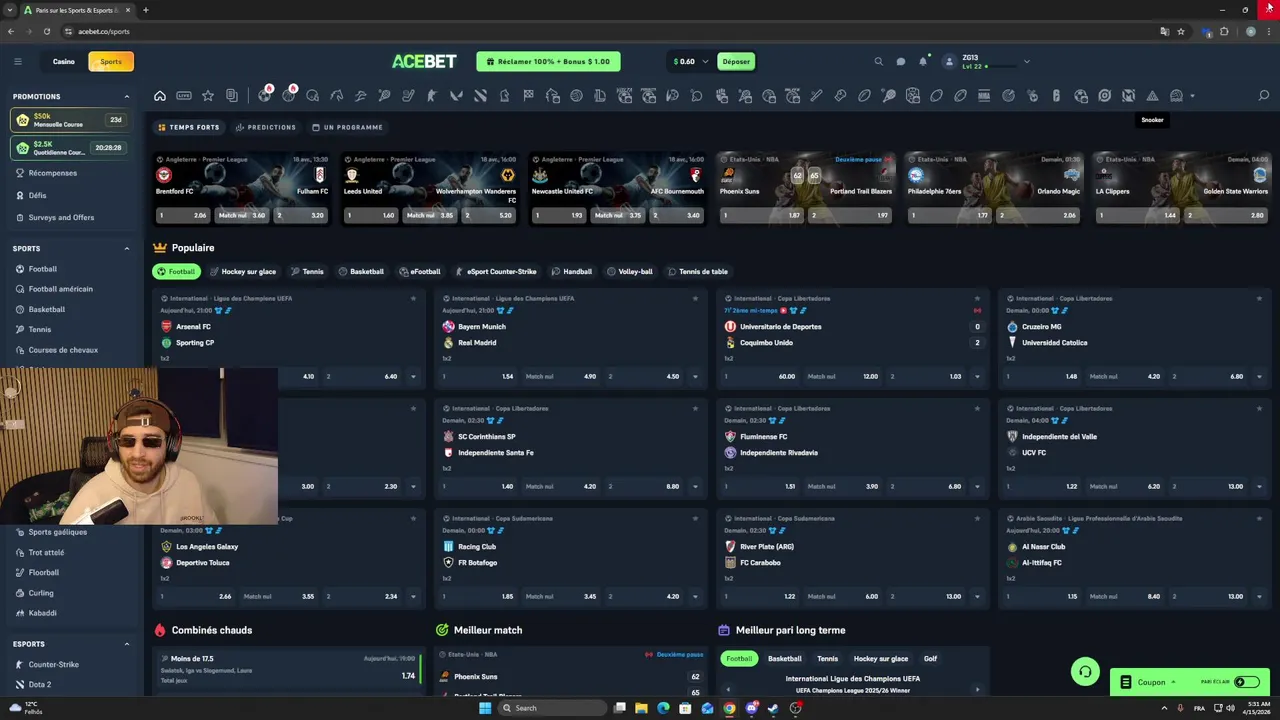The height and width of the screenshot is (720, 1280).
Task: Open favorites star in sports bar
Action: (208, 96)
